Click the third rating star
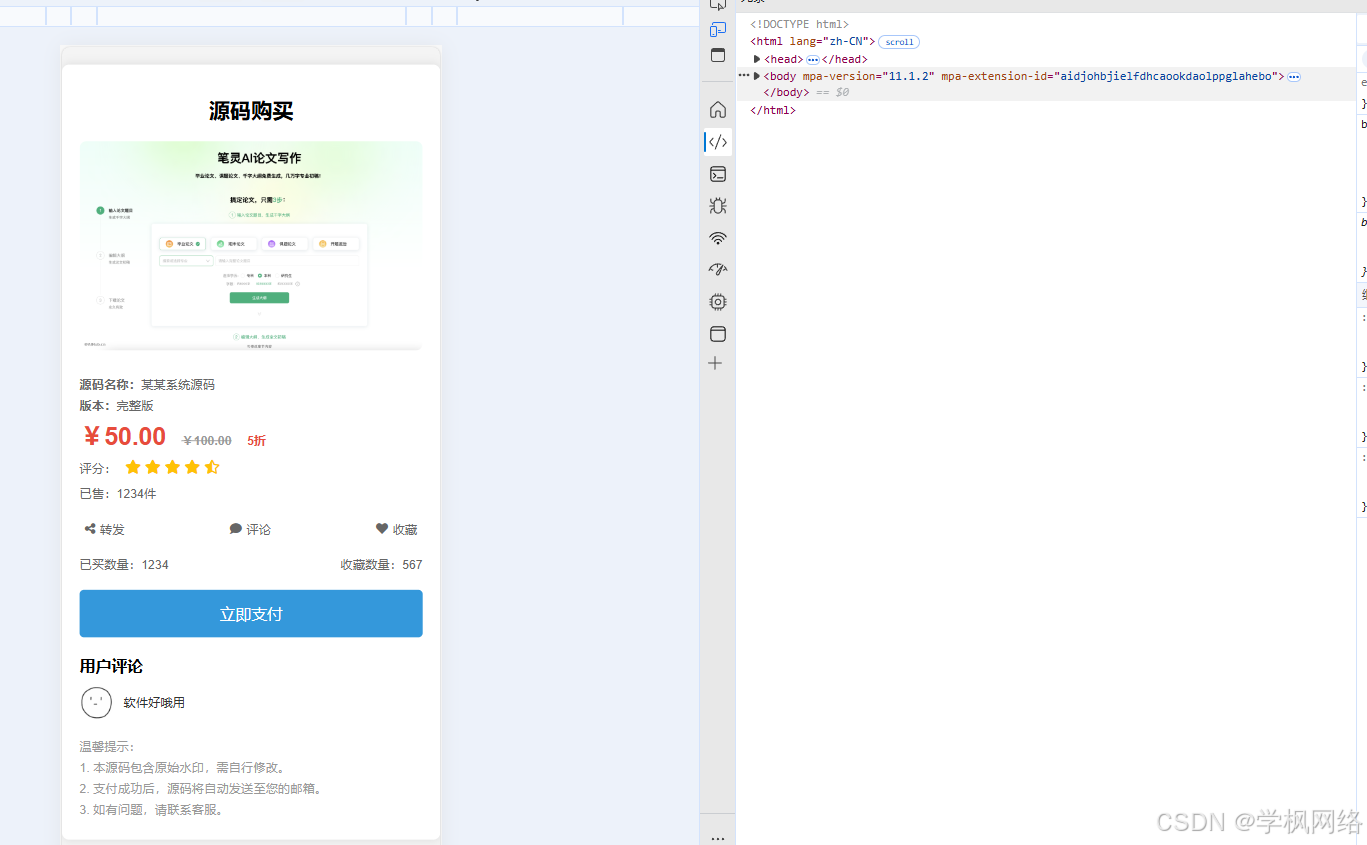Image resolution: width=1367 pixels, height=845 pixels. click(x=172, y=467)
